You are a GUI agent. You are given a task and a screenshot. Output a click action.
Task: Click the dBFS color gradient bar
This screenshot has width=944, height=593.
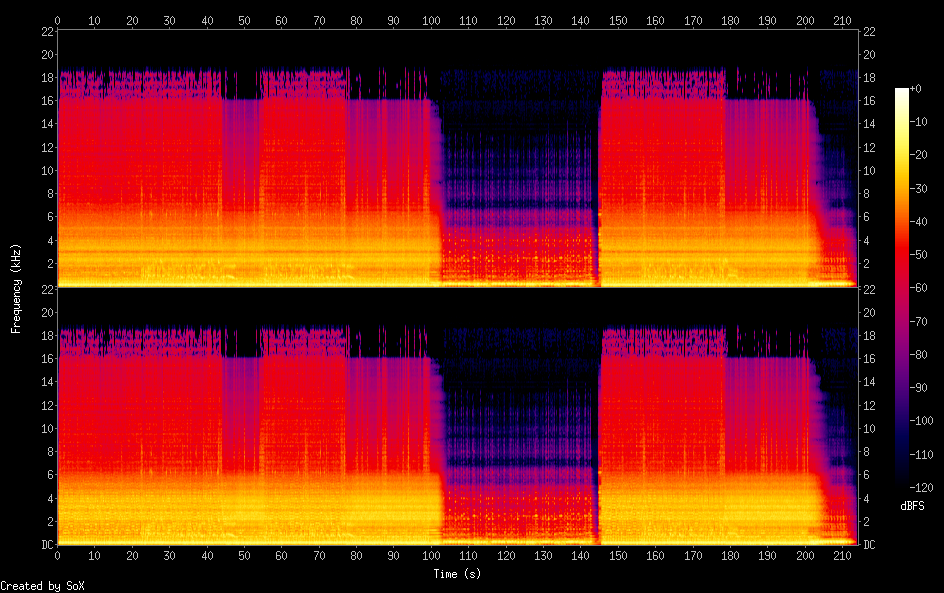tap(901, 287)
